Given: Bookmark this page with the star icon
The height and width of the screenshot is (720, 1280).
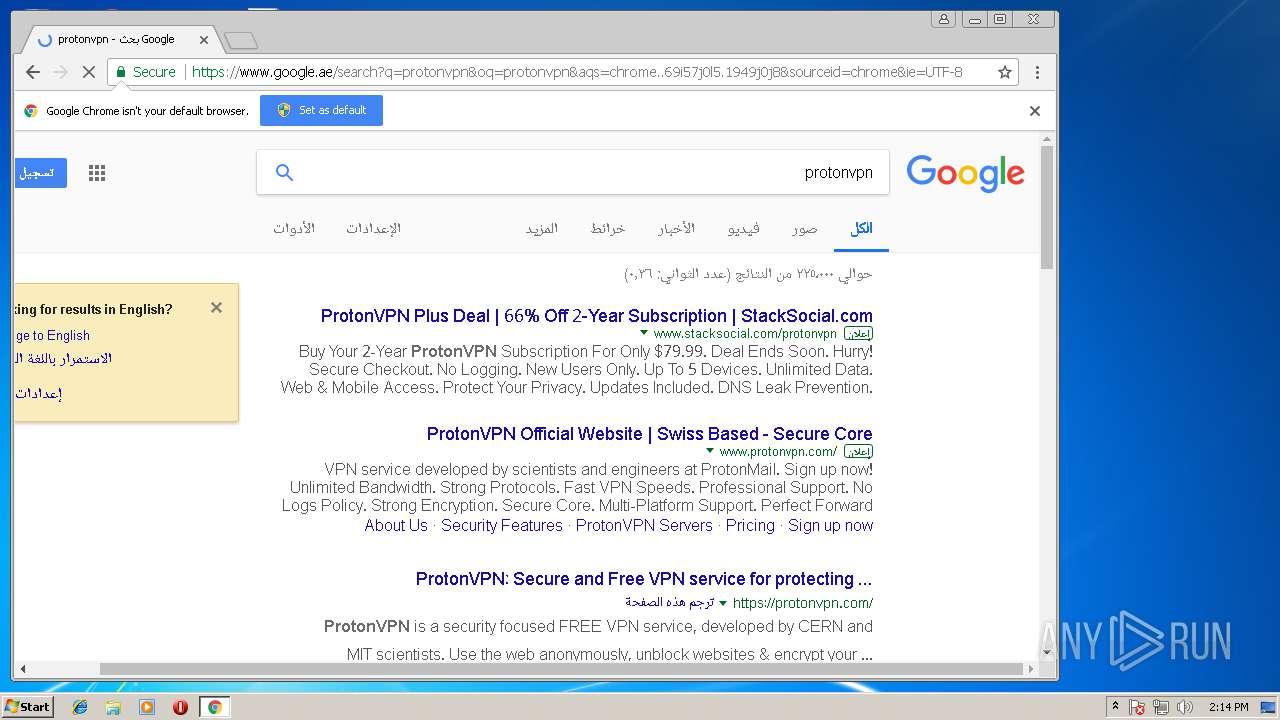Looking at the screenshot, I should coord(1005,72).
